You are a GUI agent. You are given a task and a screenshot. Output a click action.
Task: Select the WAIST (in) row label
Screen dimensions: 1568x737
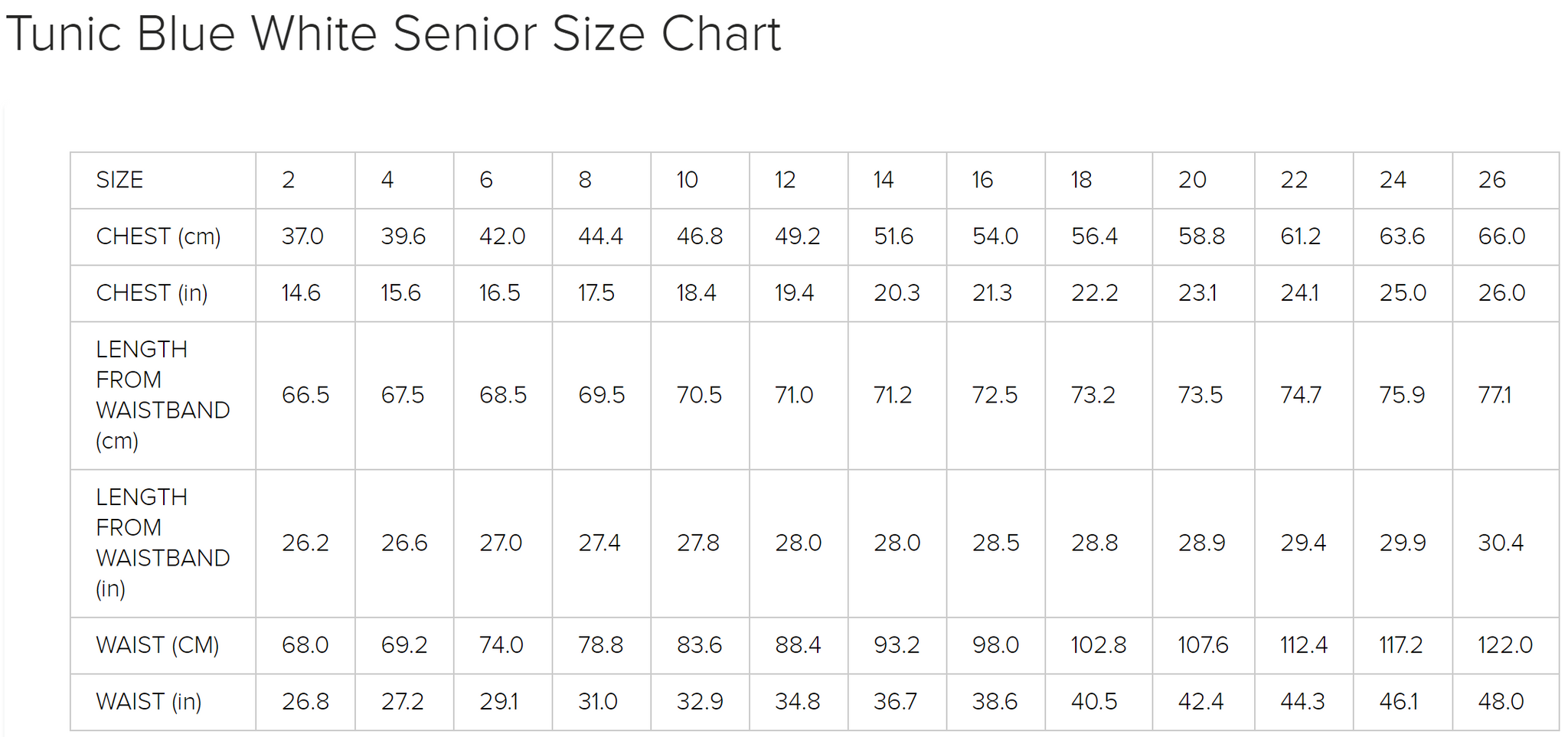click(149, 702)
